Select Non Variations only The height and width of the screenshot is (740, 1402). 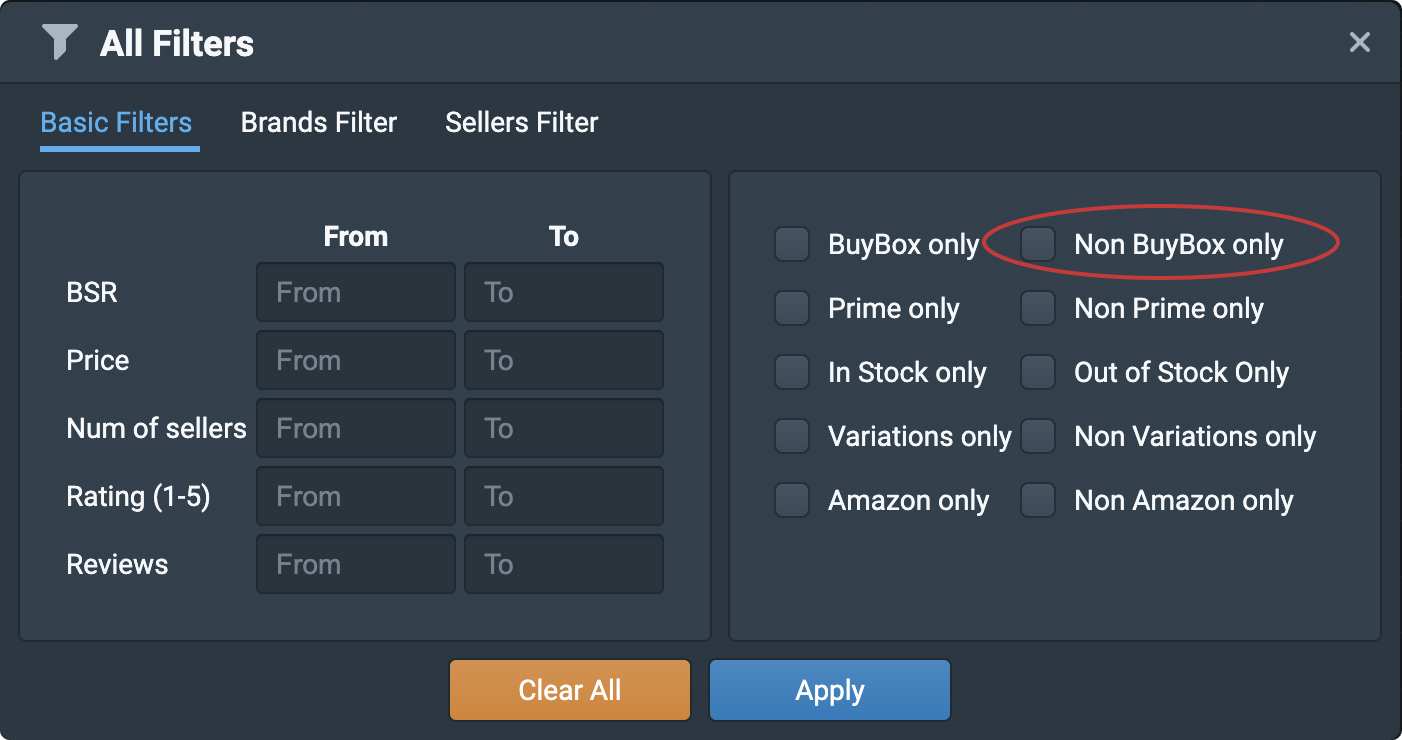1038,436
